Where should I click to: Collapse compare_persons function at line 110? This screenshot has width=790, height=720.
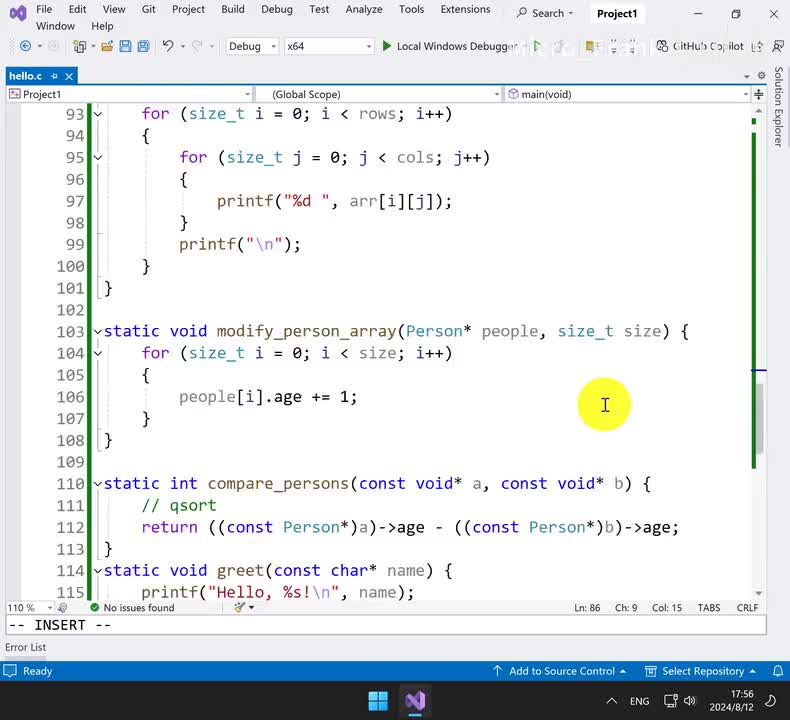coord(98,484)
